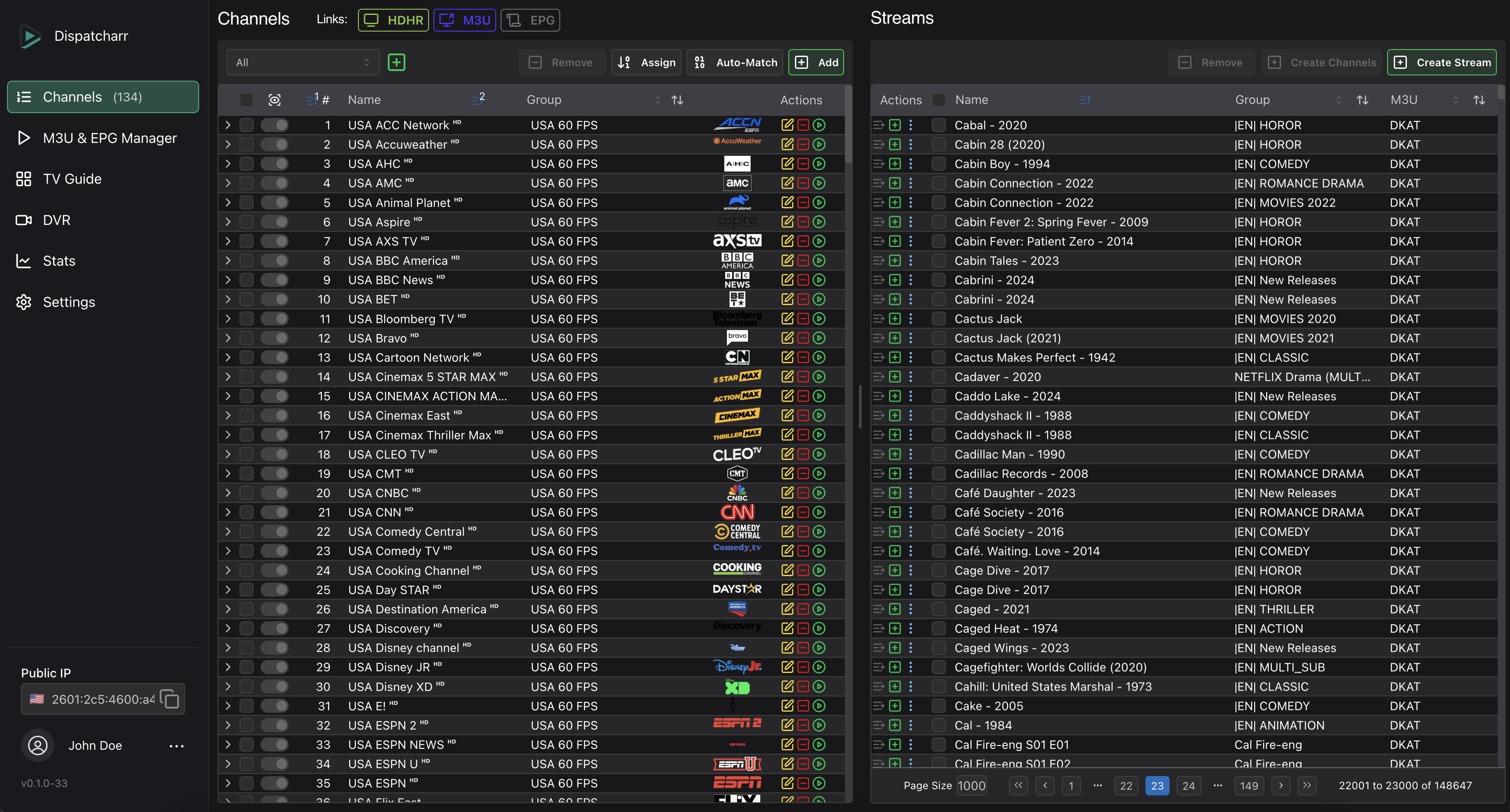1510x812 pixels.
Task: Open the All channel group dropdown
Action: (x=302, y=62)
